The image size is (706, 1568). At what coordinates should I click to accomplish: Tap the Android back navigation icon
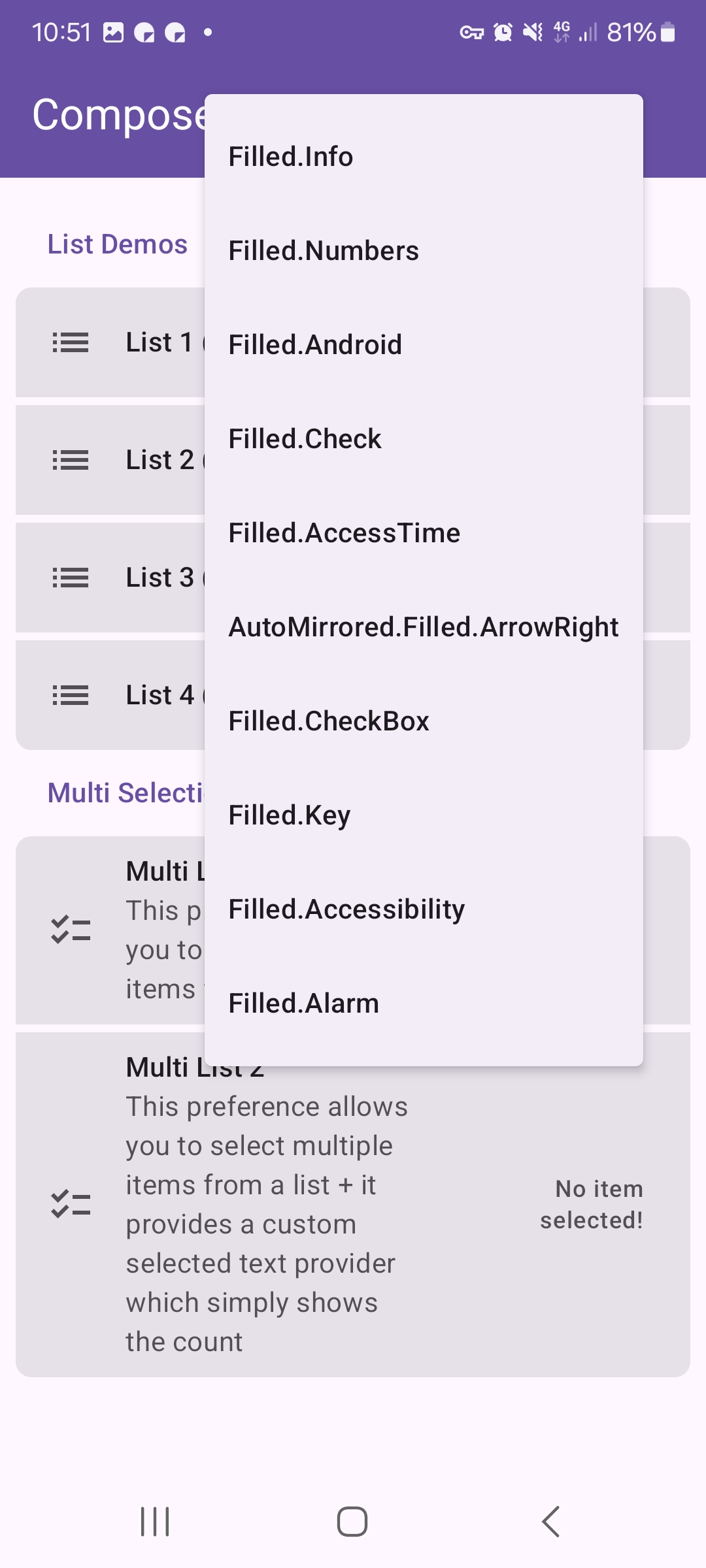[550, 1522]
